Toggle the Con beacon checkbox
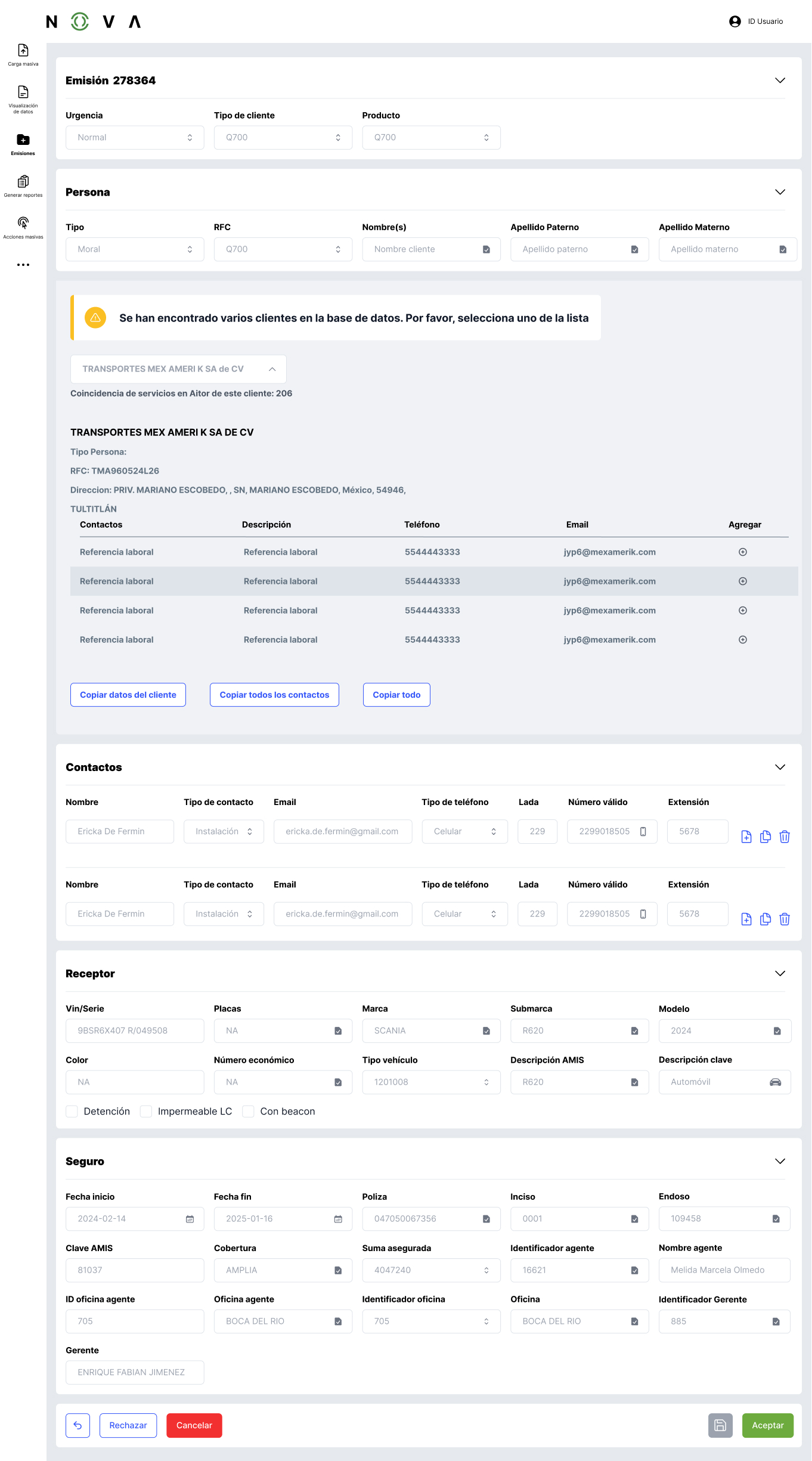 (248, 1112)
